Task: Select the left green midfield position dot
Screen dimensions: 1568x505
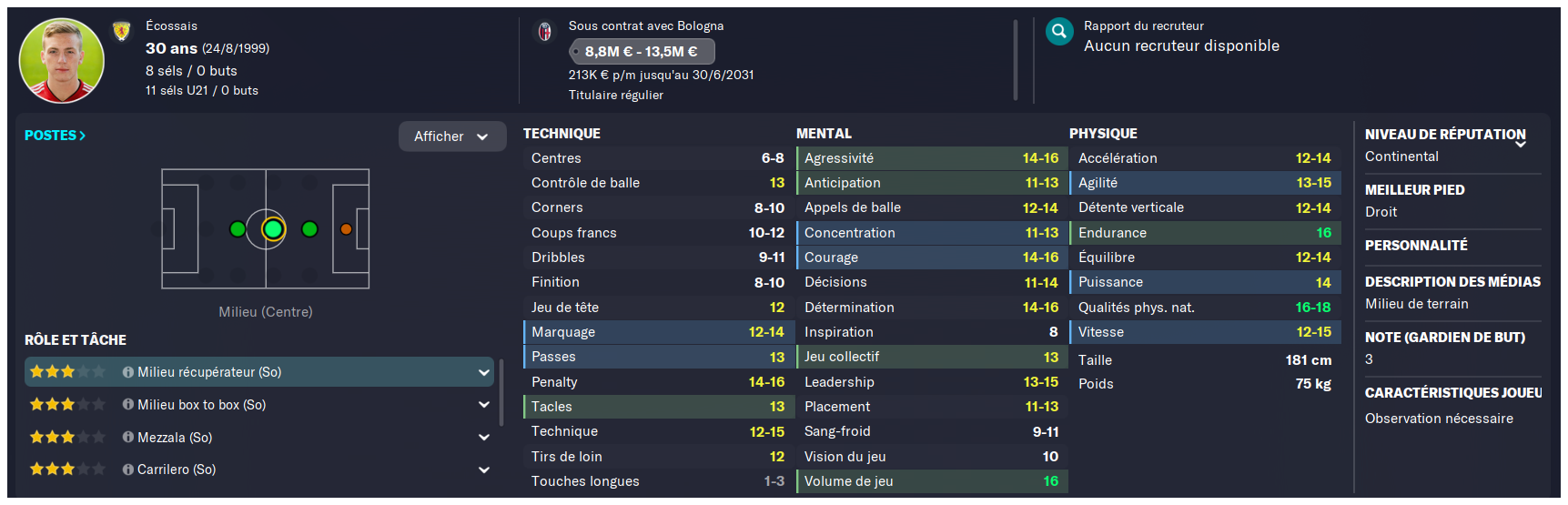Action: tap(238, 229)
